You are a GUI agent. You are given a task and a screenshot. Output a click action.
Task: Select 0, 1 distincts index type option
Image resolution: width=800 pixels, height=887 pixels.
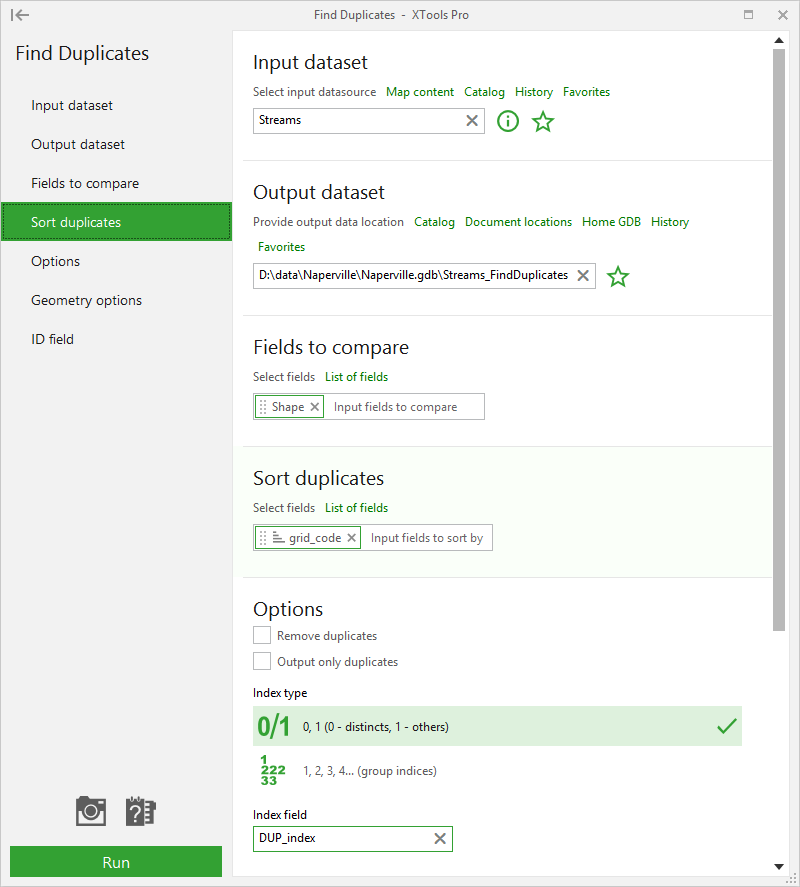pyautogui.click(x=497, y=726)
